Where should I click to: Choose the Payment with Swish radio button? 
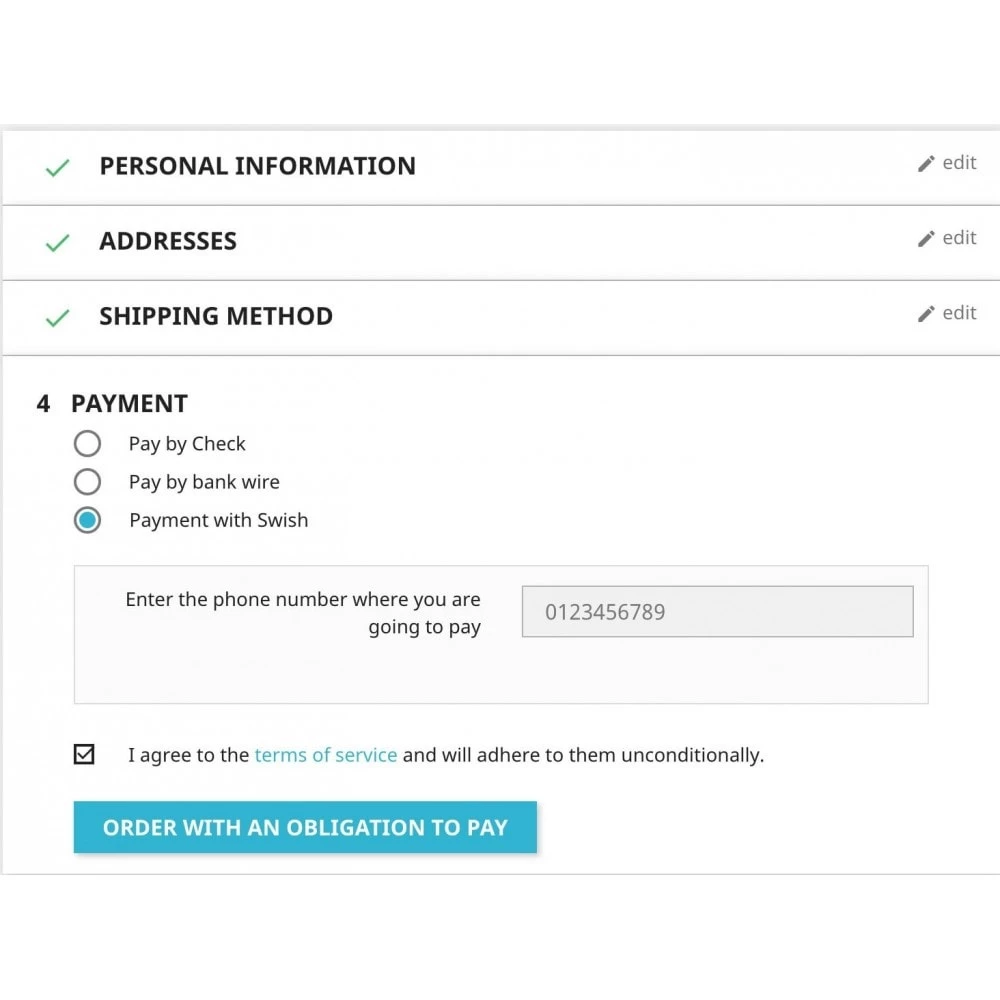pos(87,520)
